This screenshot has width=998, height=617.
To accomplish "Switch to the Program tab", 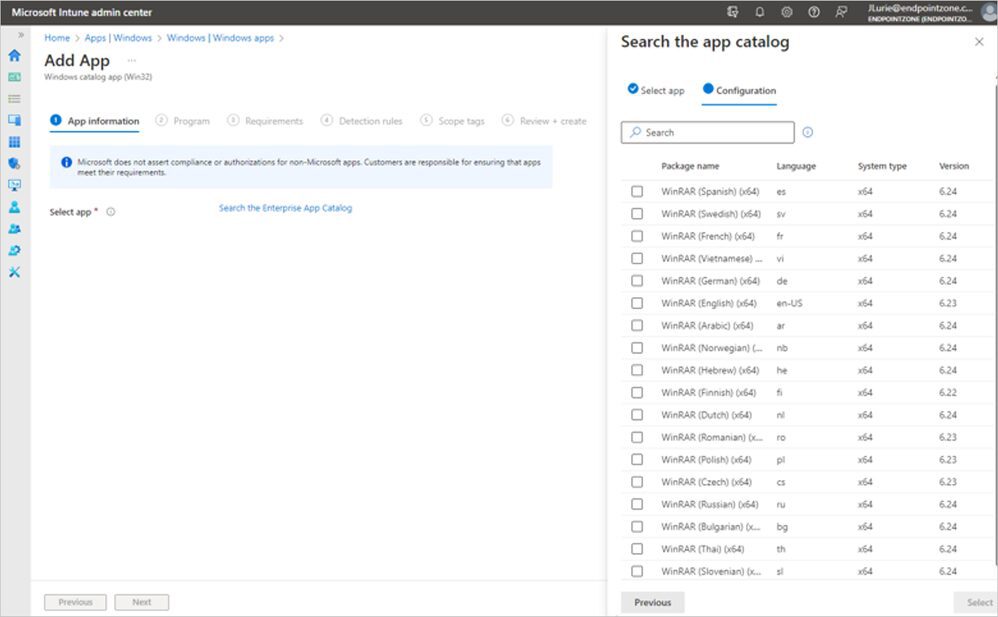I will pyautogui.click(x=190, y=119).
